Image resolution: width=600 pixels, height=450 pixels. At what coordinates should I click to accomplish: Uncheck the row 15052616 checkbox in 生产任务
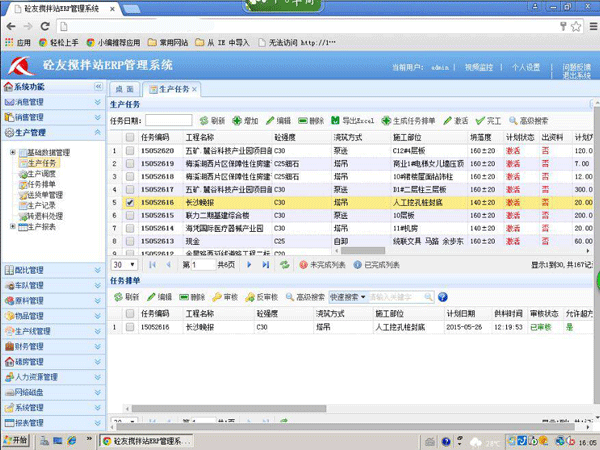(130, 201)
